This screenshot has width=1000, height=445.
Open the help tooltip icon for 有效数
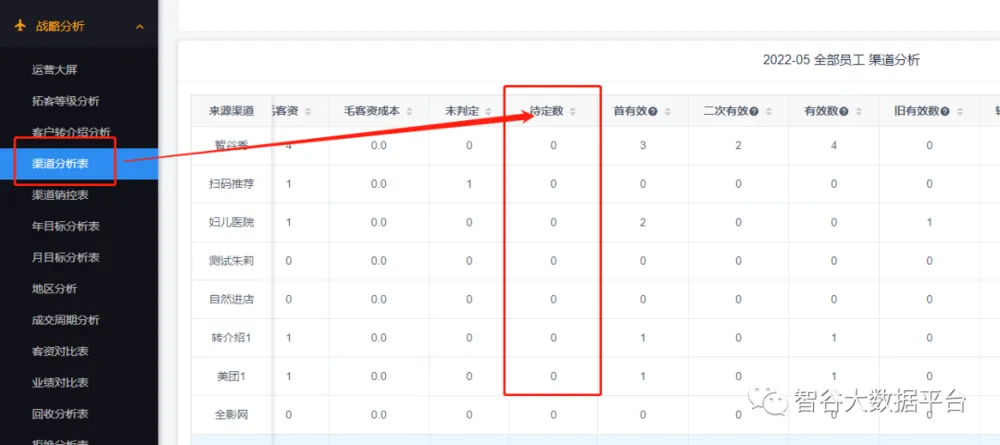[845, 111]
